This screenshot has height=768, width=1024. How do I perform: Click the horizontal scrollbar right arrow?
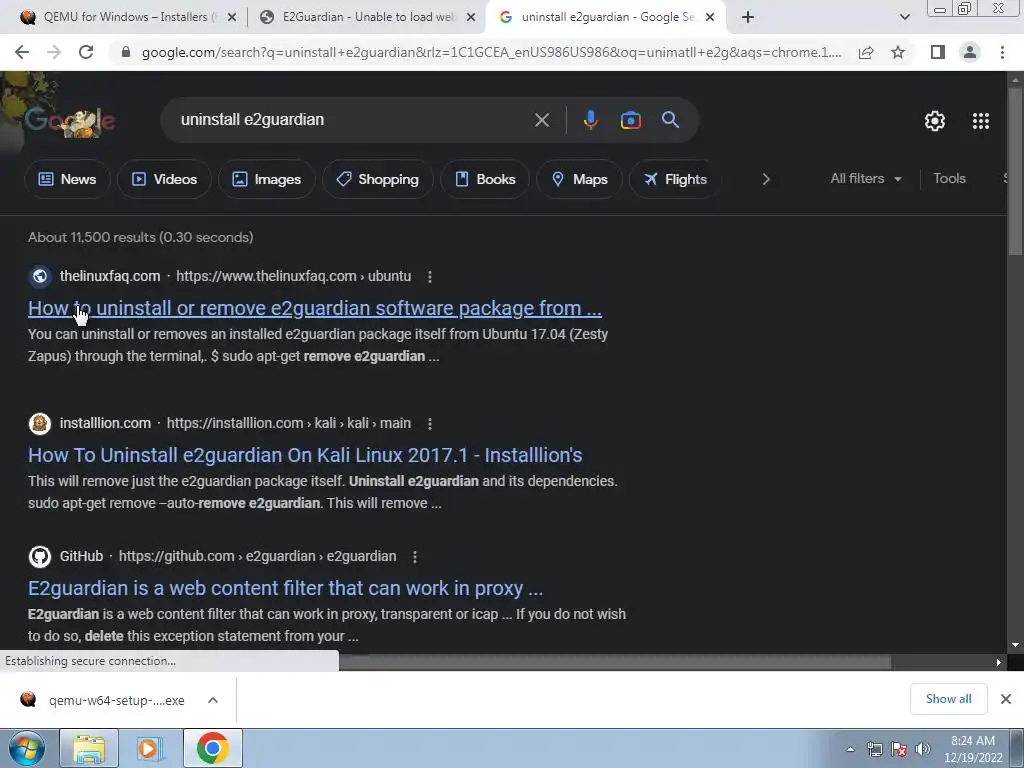coord(999,662)
